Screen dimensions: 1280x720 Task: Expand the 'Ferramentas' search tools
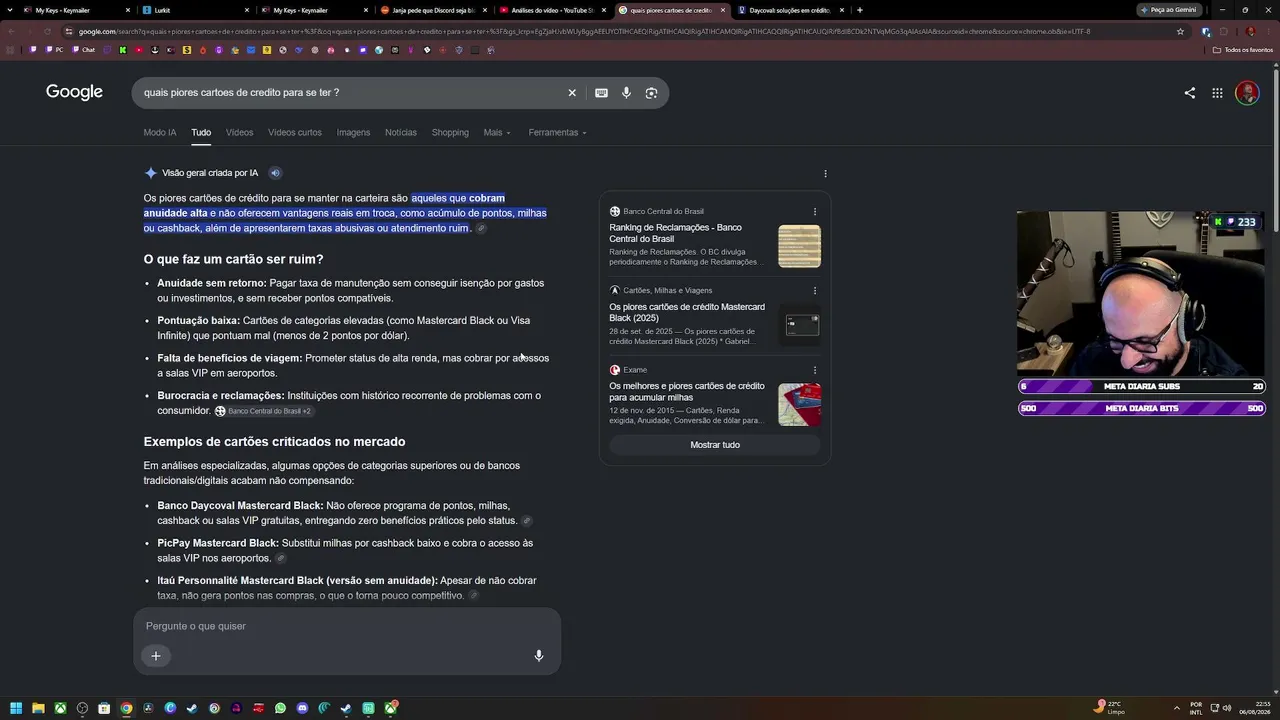tap(557, 133)
